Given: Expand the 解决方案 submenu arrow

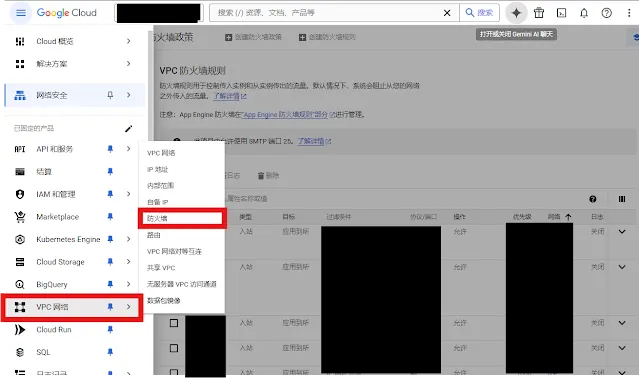Looking at the screenshot, I should [128, 64].
